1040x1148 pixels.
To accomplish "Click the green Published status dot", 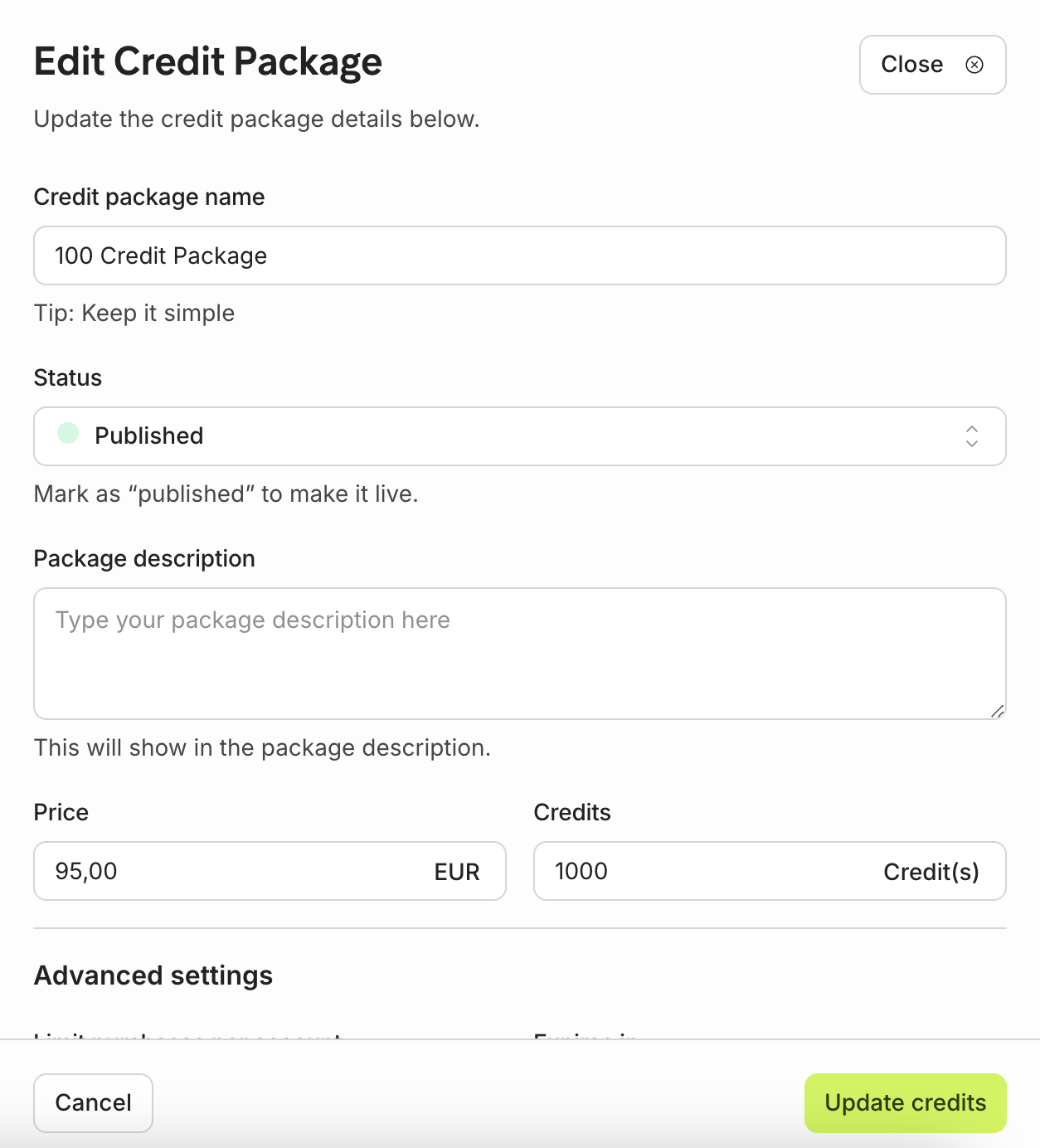I will point(68,433).
